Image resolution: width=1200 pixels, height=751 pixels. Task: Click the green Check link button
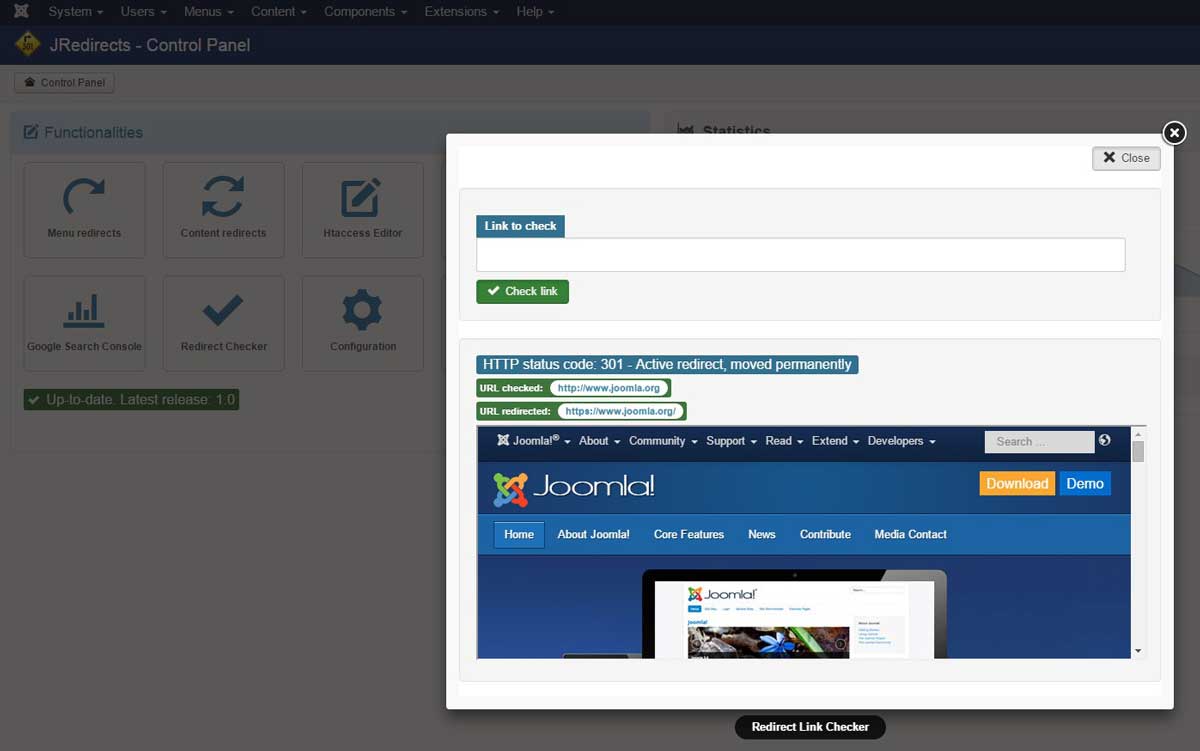click(x=522, y=291)
